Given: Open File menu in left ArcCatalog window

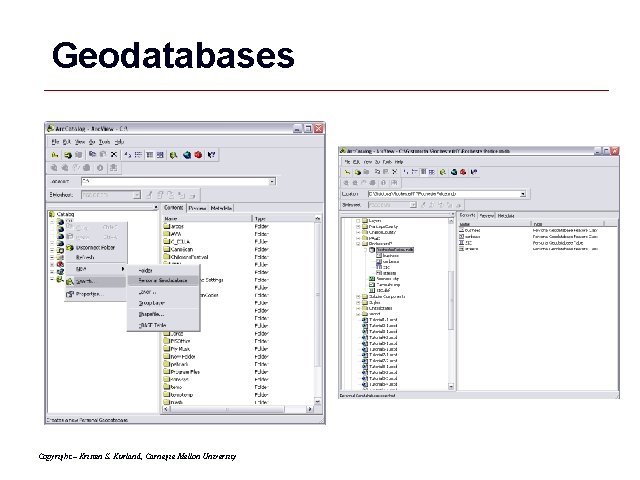Looking at the screenshot, I should pos(55,142).
